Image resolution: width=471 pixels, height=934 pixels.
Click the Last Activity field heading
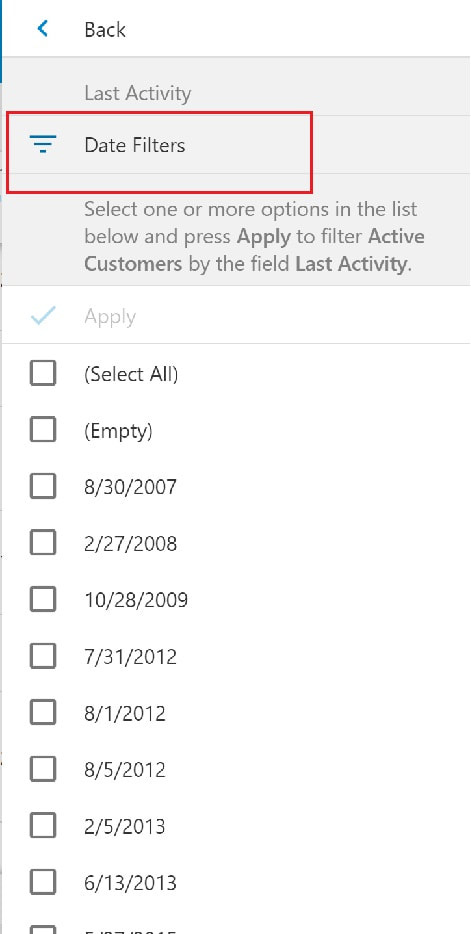pos(138,93)
